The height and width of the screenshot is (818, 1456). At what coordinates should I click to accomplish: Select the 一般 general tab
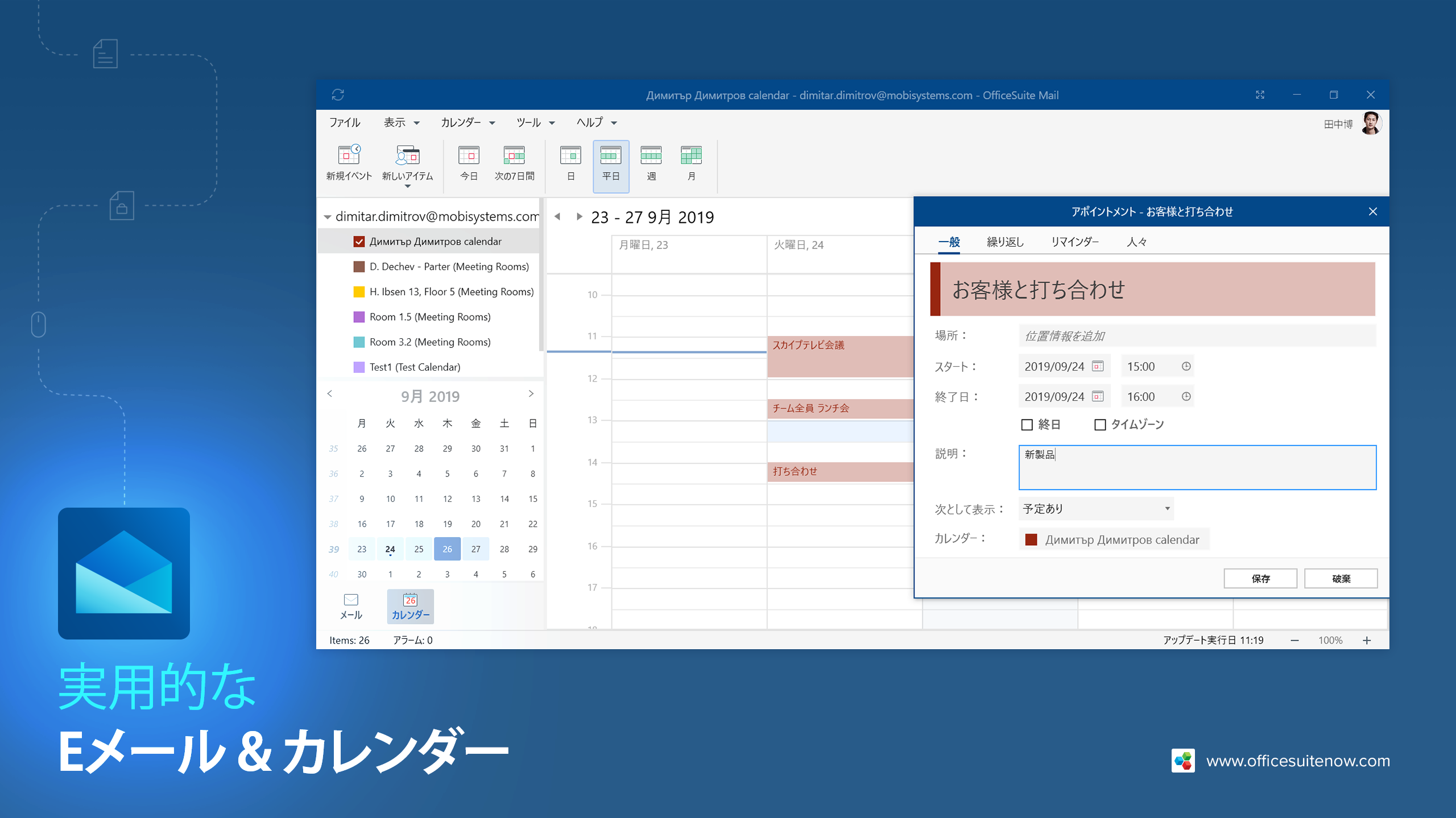point(949,242)
